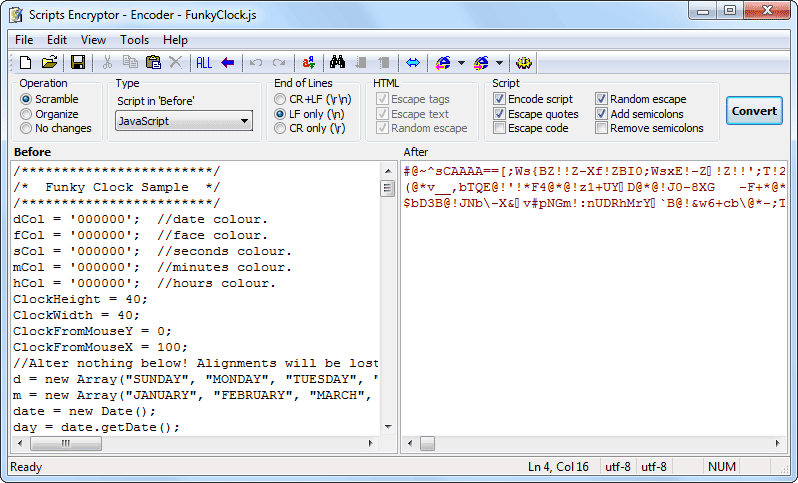Click the blue left arrow icon

227,63
